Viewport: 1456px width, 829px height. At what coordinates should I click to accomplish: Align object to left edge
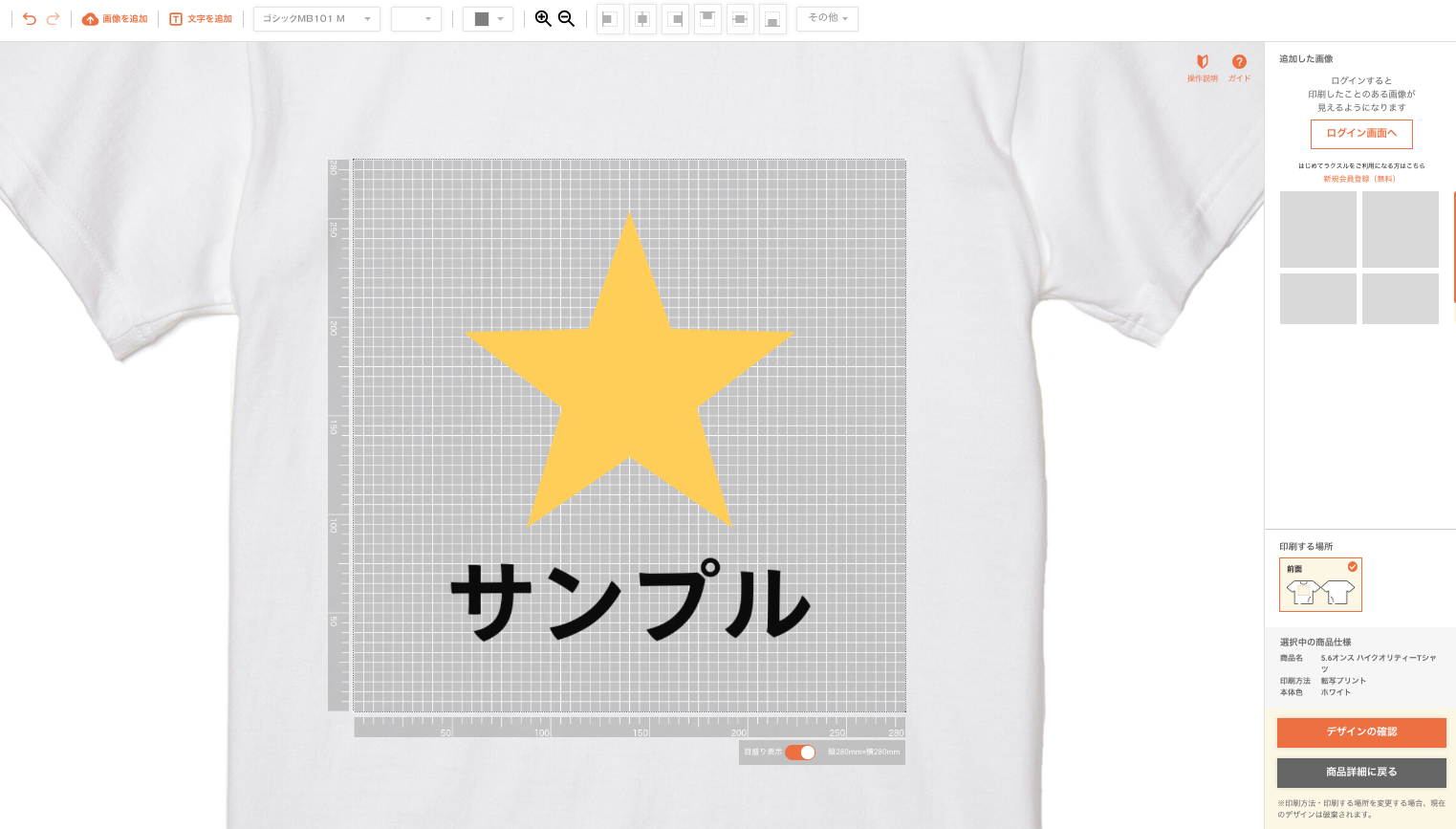pyautogui.click(x=610, y=19)
